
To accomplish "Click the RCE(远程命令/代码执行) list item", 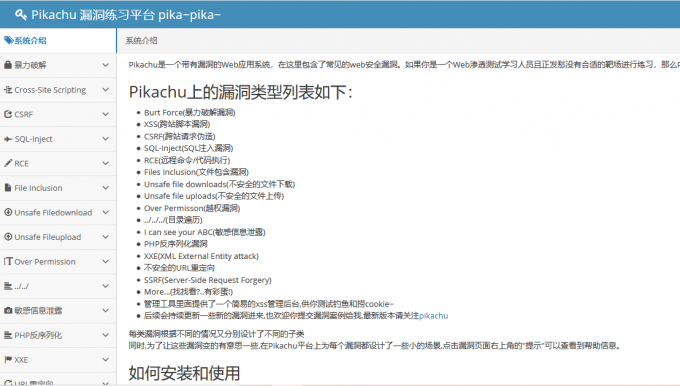I will pos(187,160).
